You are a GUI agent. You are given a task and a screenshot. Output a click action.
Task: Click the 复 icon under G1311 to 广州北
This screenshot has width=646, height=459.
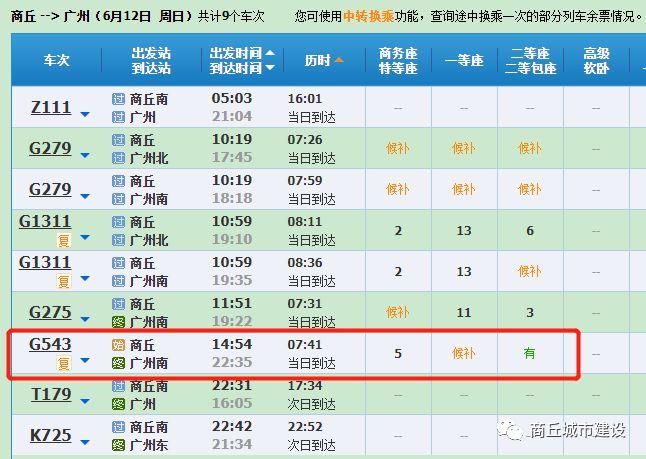click(x=63, y=240)
